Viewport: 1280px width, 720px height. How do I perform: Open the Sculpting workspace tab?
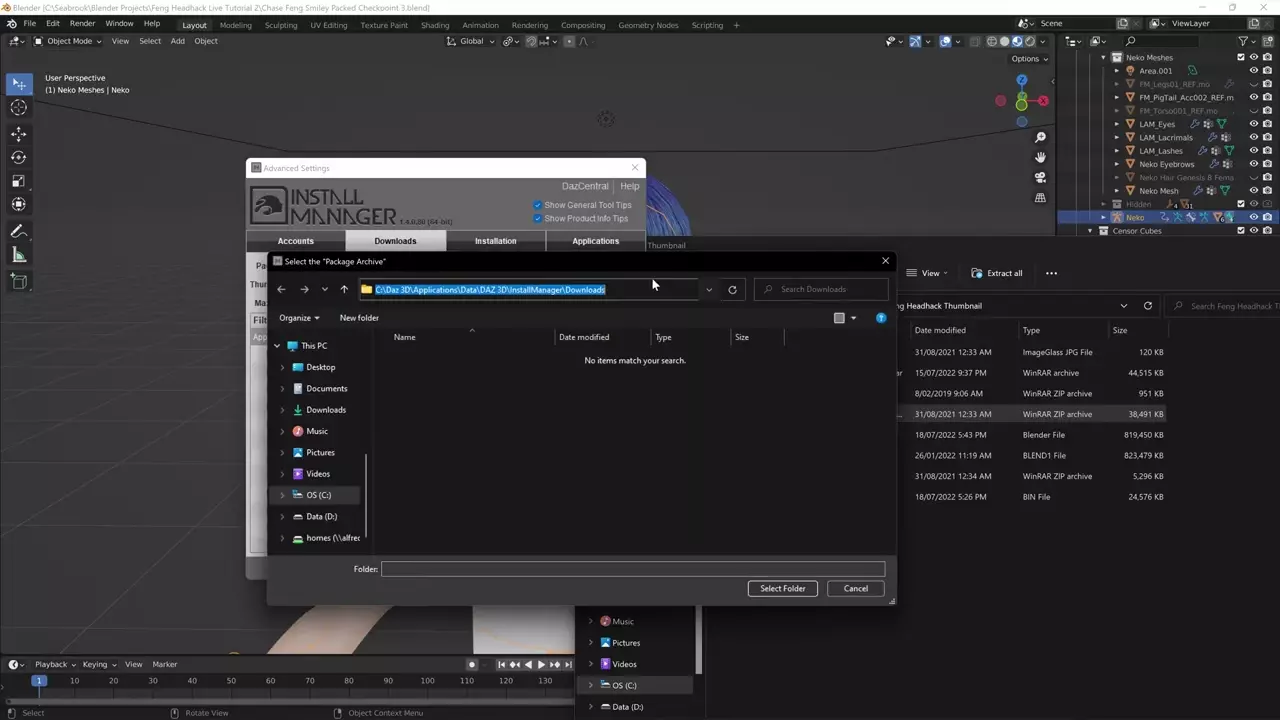point(280,25)
